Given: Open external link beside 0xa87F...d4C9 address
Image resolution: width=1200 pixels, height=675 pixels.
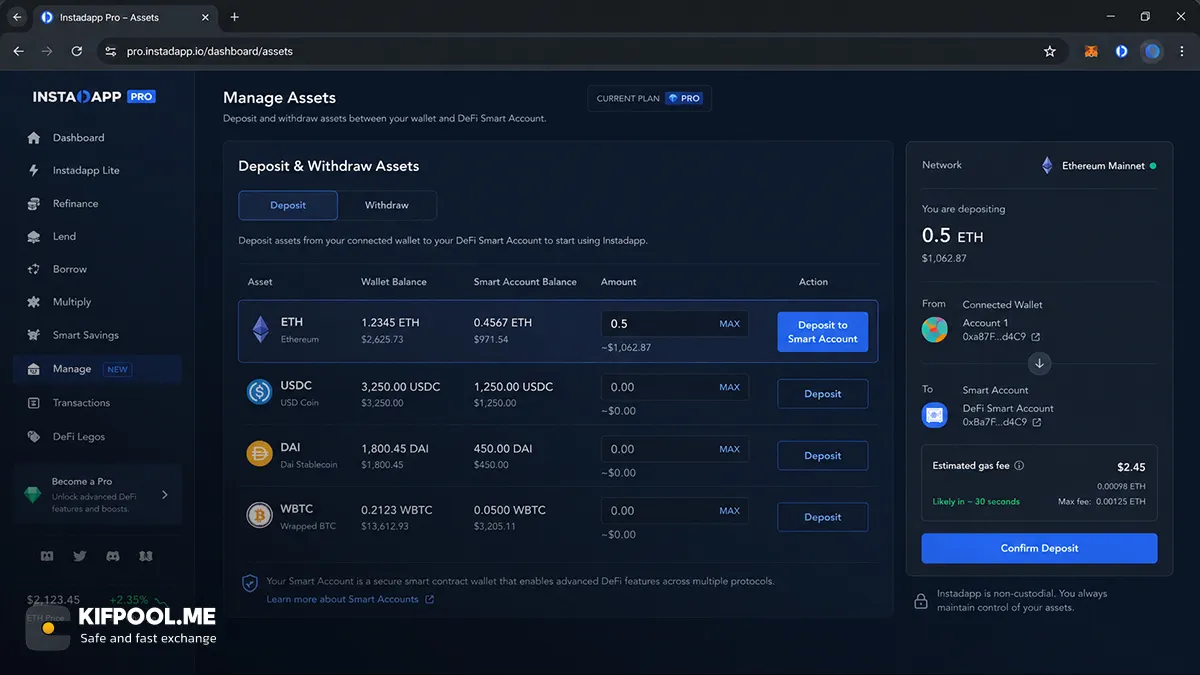Looking at the screenshot, I should (x=1036, y=337).
